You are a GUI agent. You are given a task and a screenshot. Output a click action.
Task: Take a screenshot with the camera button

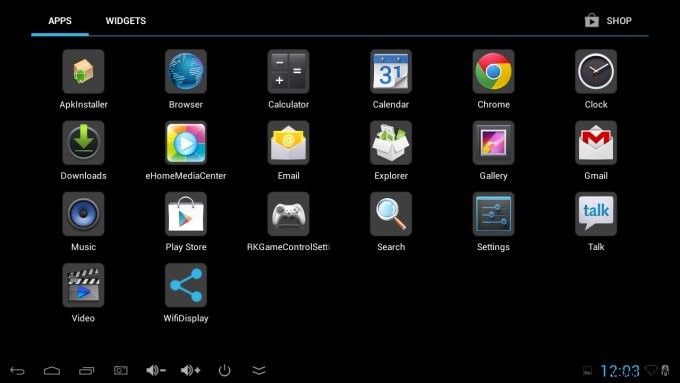[121, 370]
